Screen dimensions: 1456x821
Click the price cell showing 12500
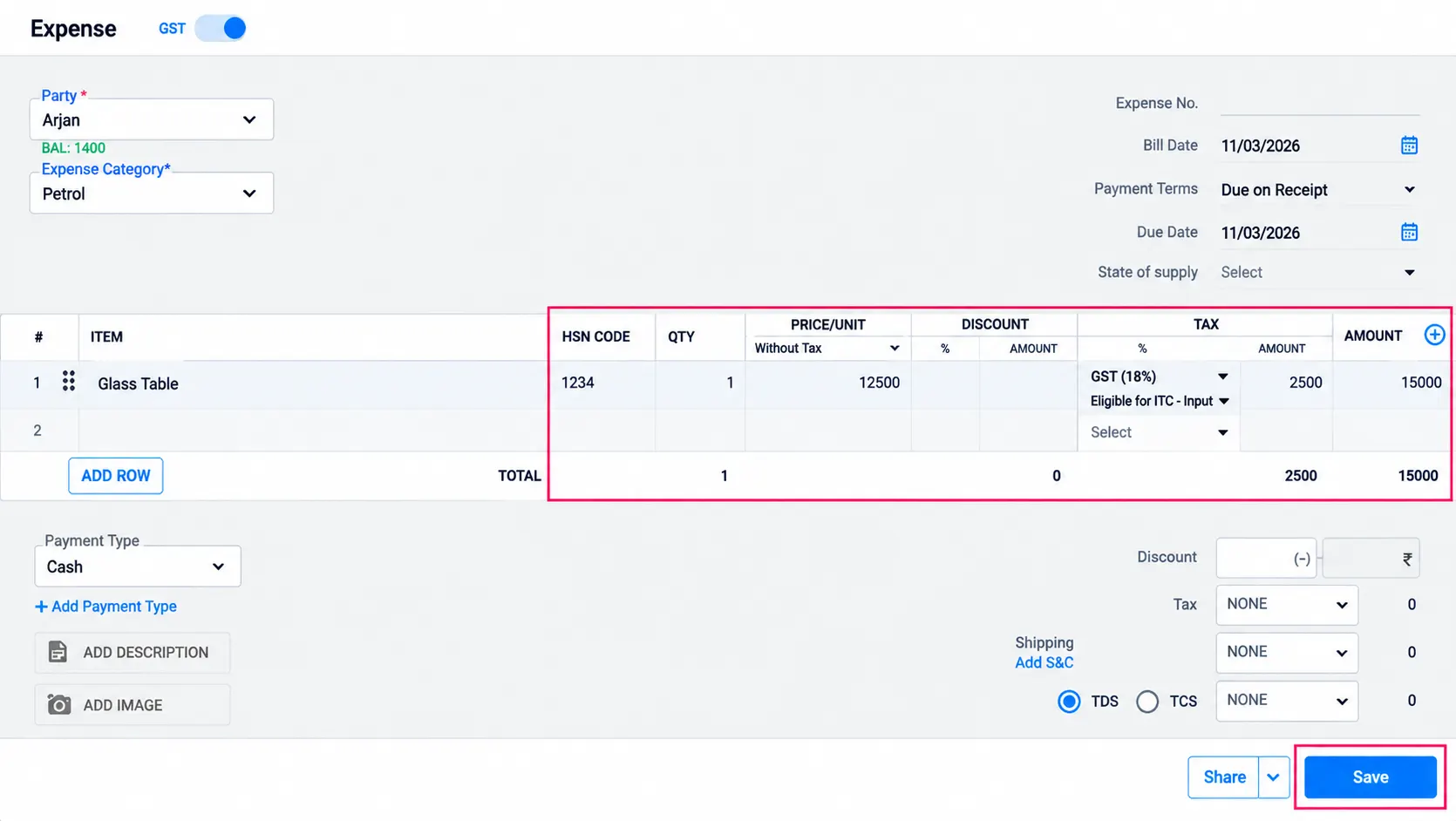tap(827, 383)
